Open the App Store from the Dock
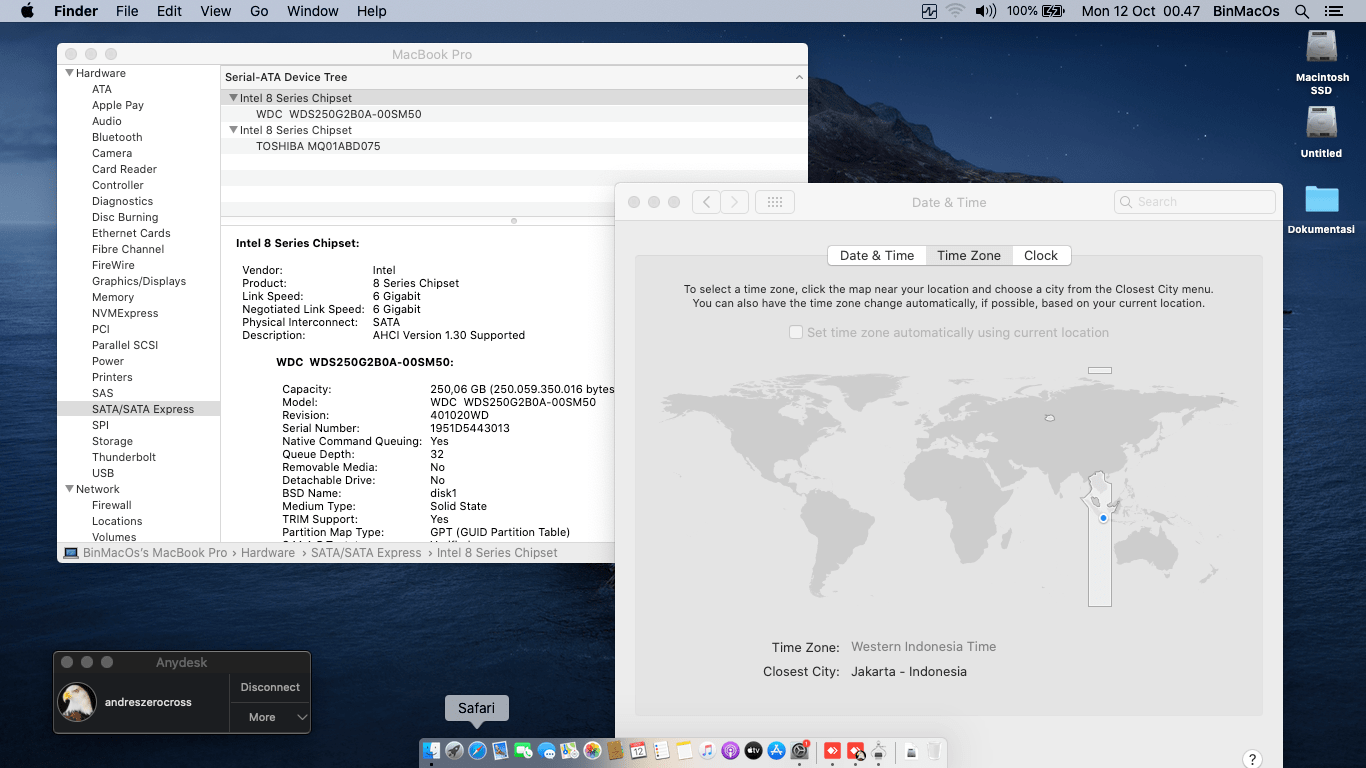The height and width of the screenshot is (768, 1366). 777,751
